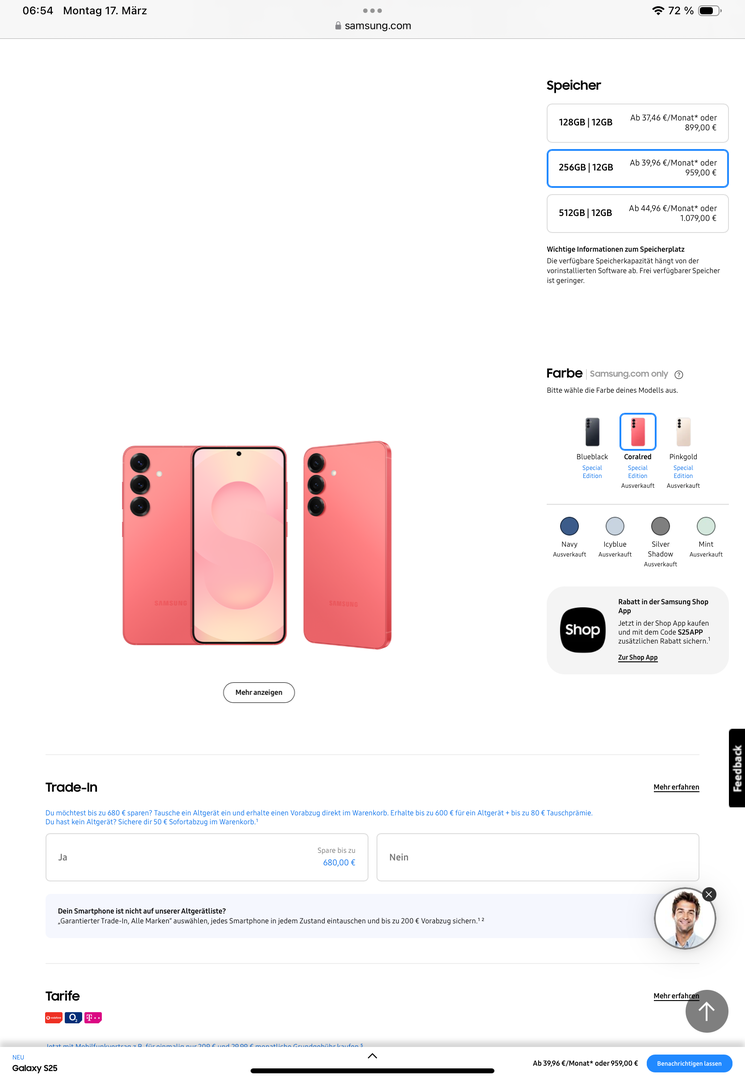Viewport: 745px width, 1080px height.
Task: Close the chat assistant avatar bubble
Action: click(x=709, y=894)
